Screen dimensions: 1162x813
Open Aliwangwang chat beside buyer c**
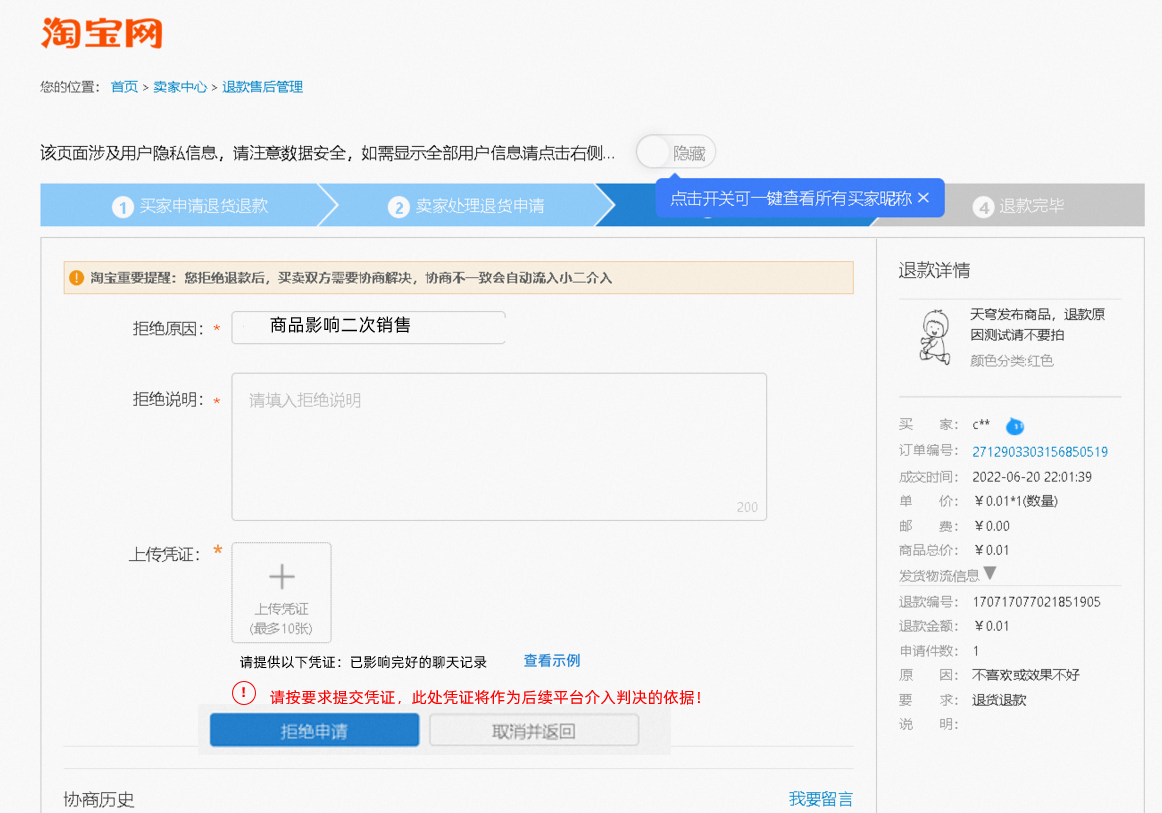point(1014,427)
